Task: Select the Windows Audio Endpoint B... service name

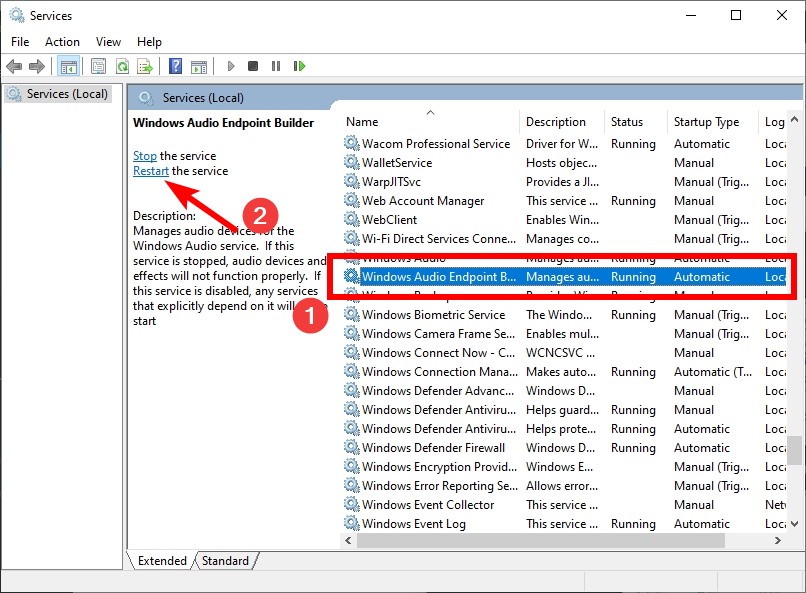Action: 439,276
